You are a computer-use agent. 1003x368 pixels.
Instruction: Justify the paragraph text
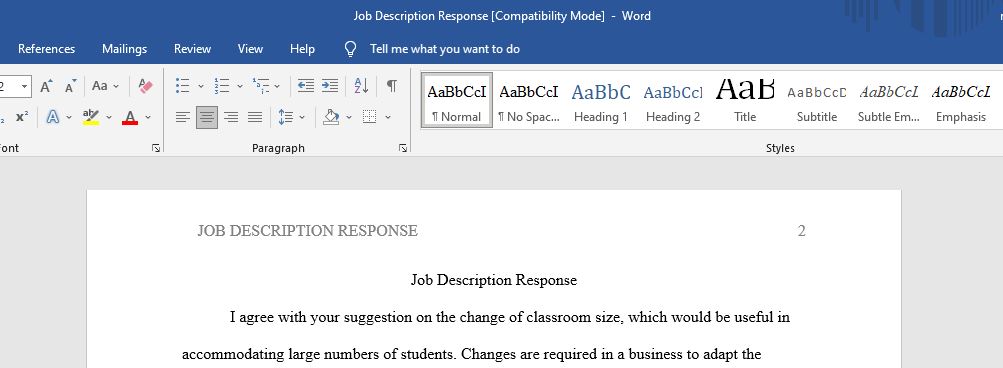tap(255, 117)
